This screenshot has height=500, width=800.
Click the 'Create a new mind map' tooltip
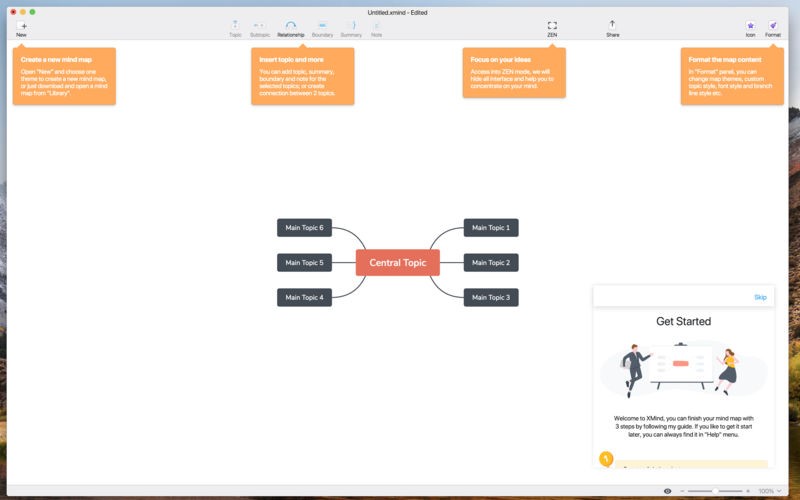click(x=64, y=76)
